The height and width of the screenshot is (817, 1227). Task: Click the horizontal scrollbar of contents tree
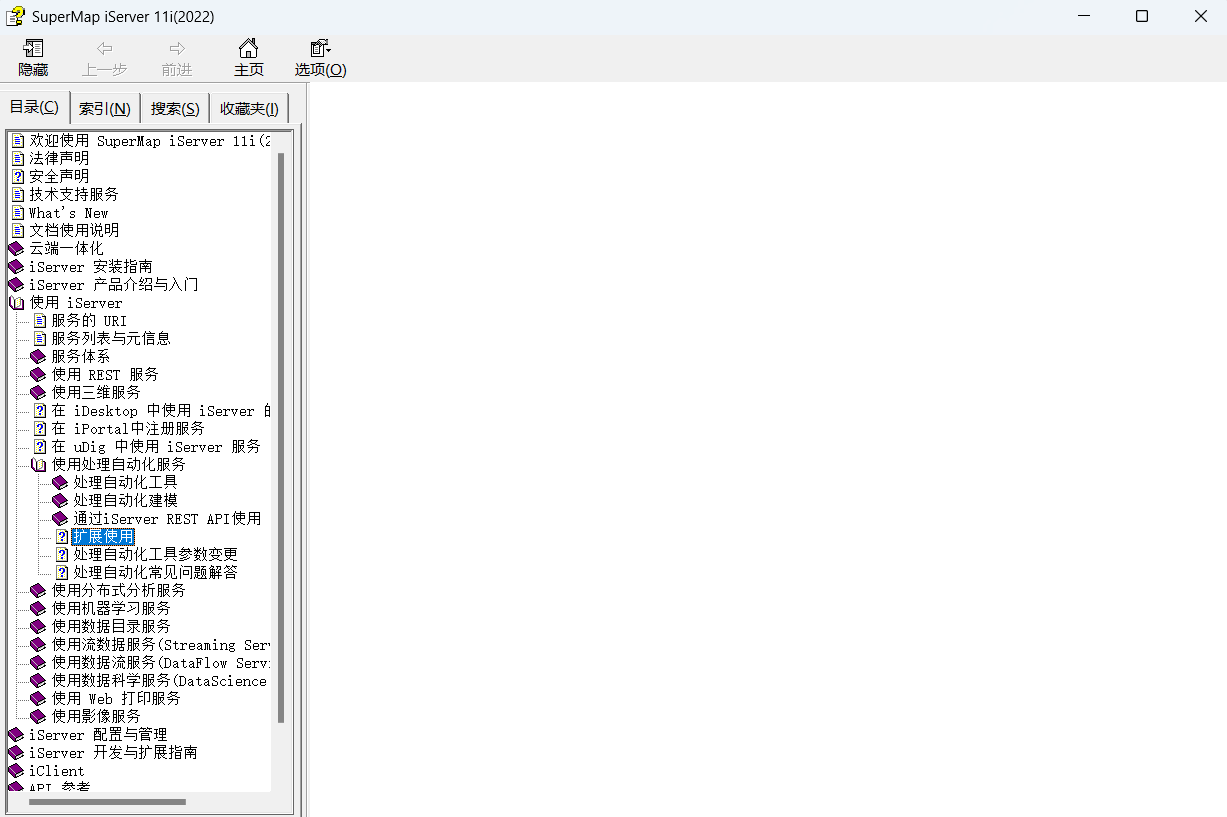tap(107, 801)
